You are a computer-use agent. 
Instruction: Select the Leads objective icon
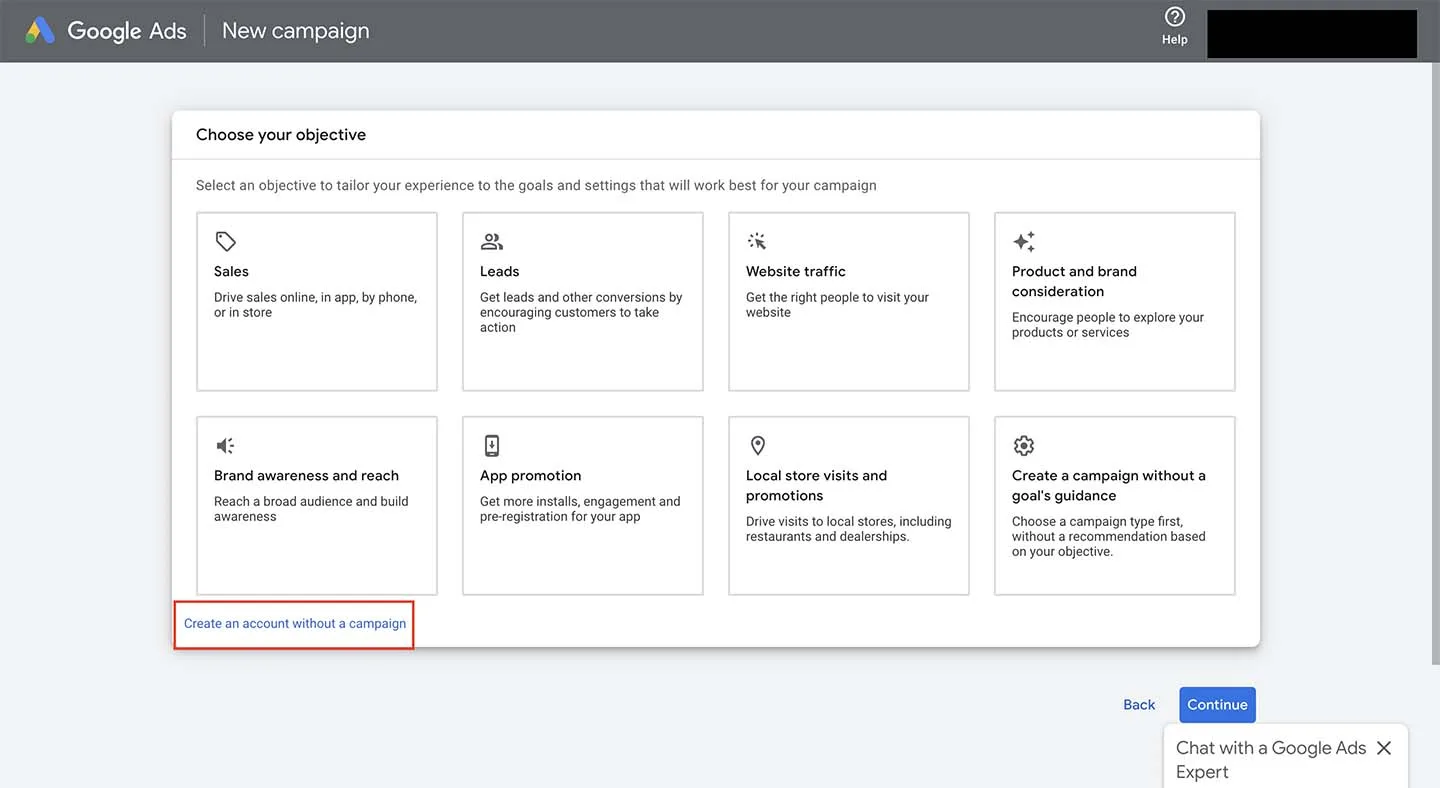pyautogui.click(x=491, y=240)
